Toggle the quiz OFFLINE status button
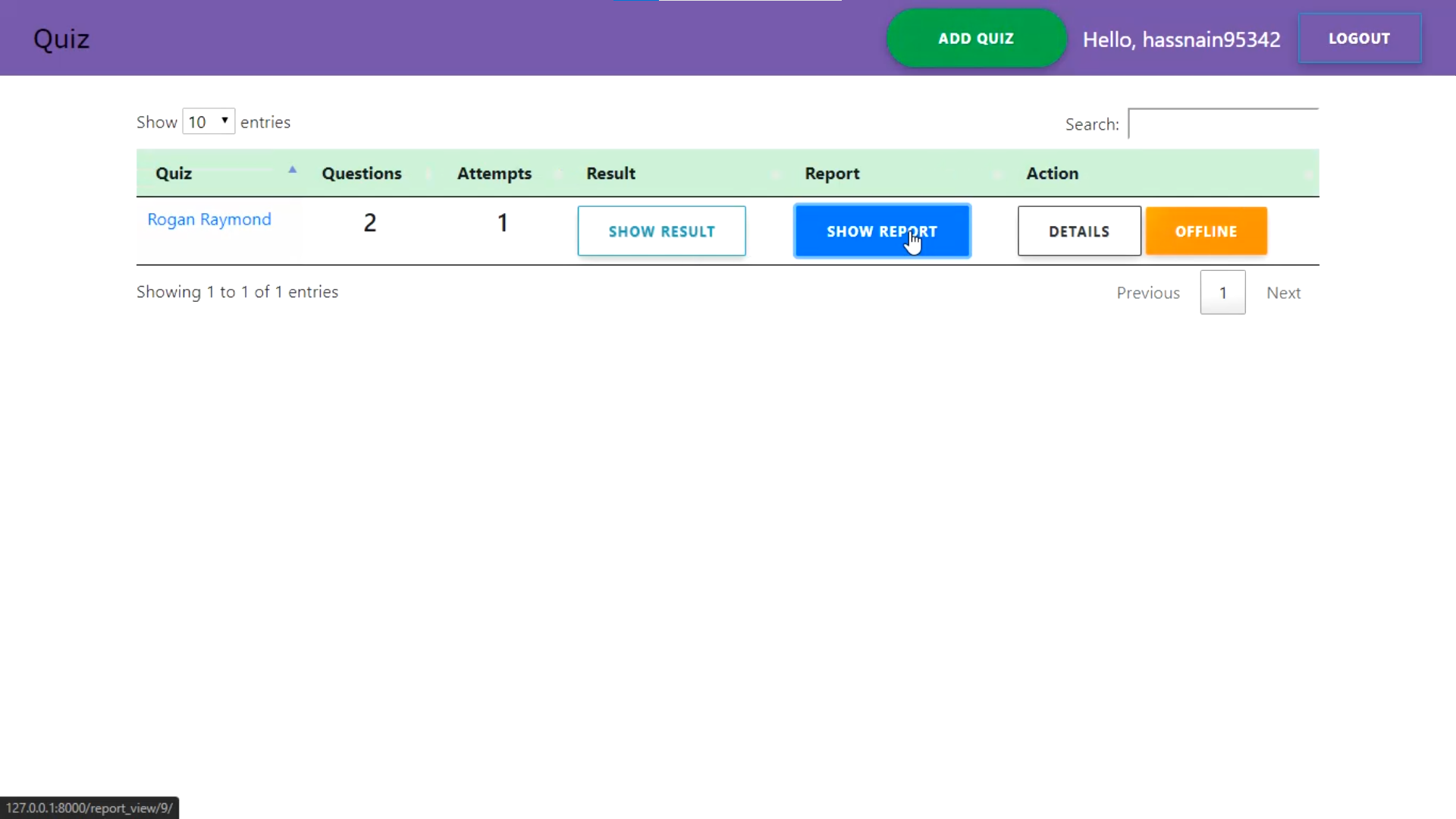This screenshot has width=1456, height=819. 1206,231
